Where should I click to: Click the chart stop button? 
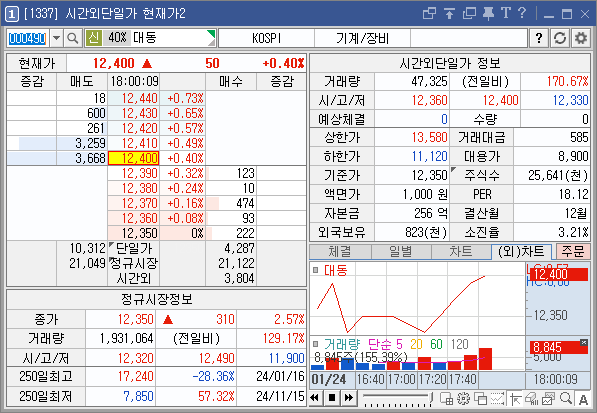[332, 398]
